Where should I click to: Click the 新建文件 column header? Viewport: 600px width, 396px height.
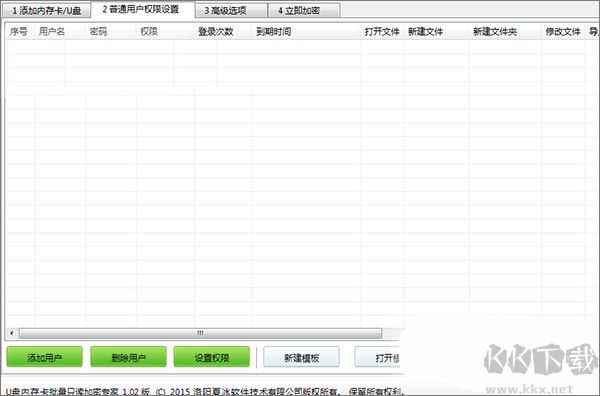tap(436, 31)
